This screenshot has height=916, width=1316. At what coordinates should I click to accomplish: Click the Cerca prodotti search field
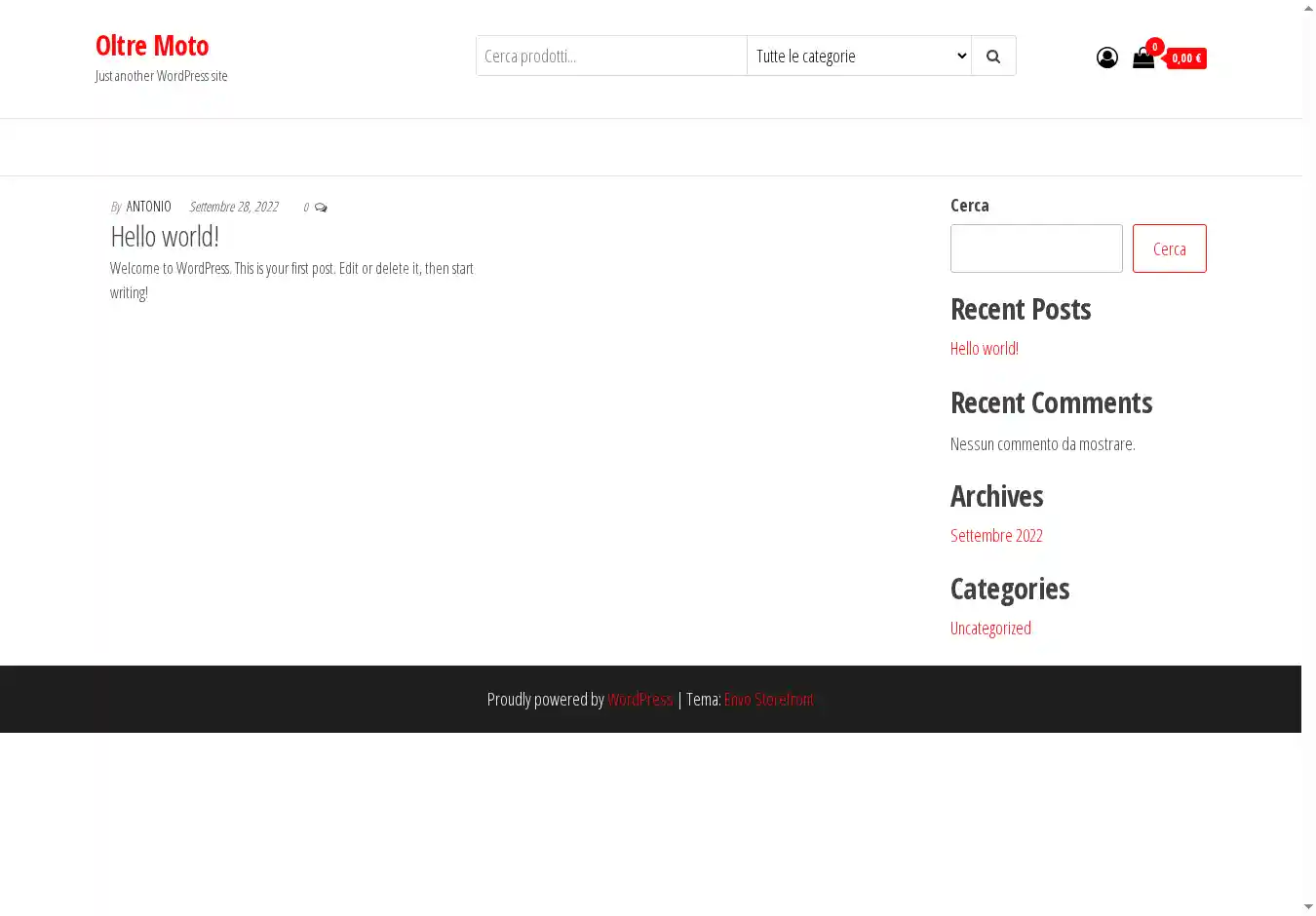coord(611,57)
